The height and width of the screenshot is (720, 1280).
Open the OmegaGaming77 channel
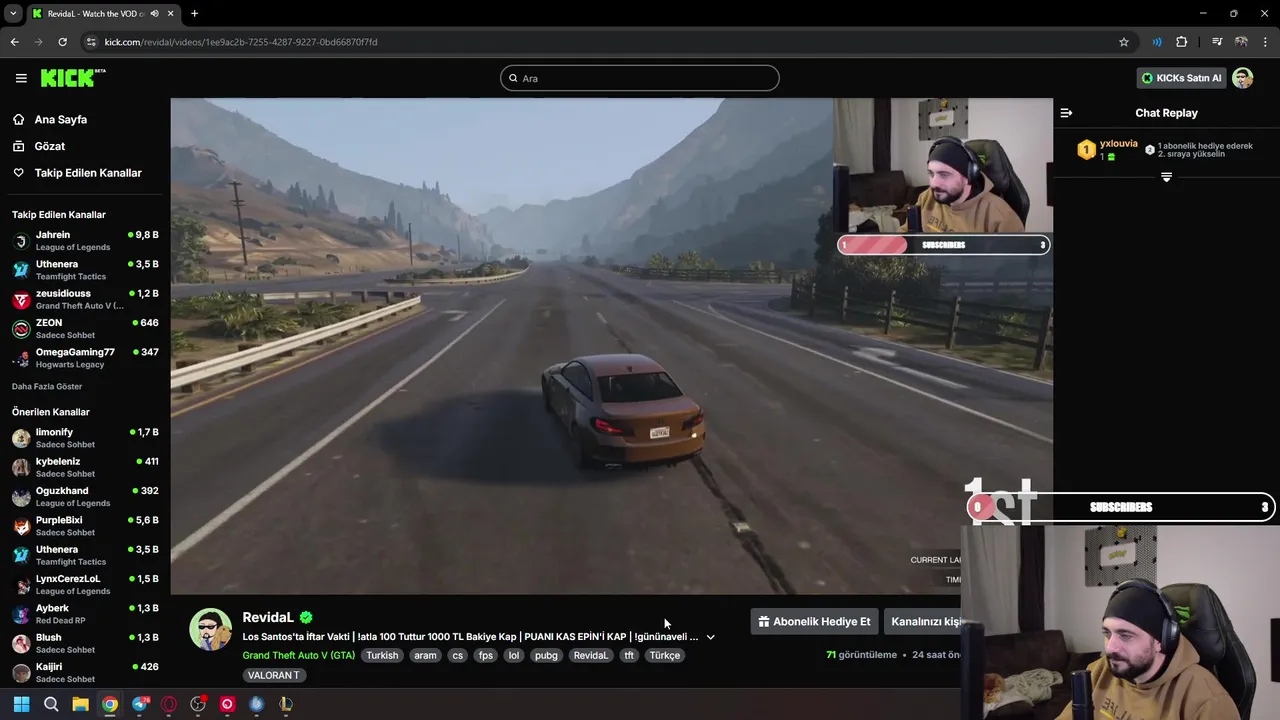[85, 358]
